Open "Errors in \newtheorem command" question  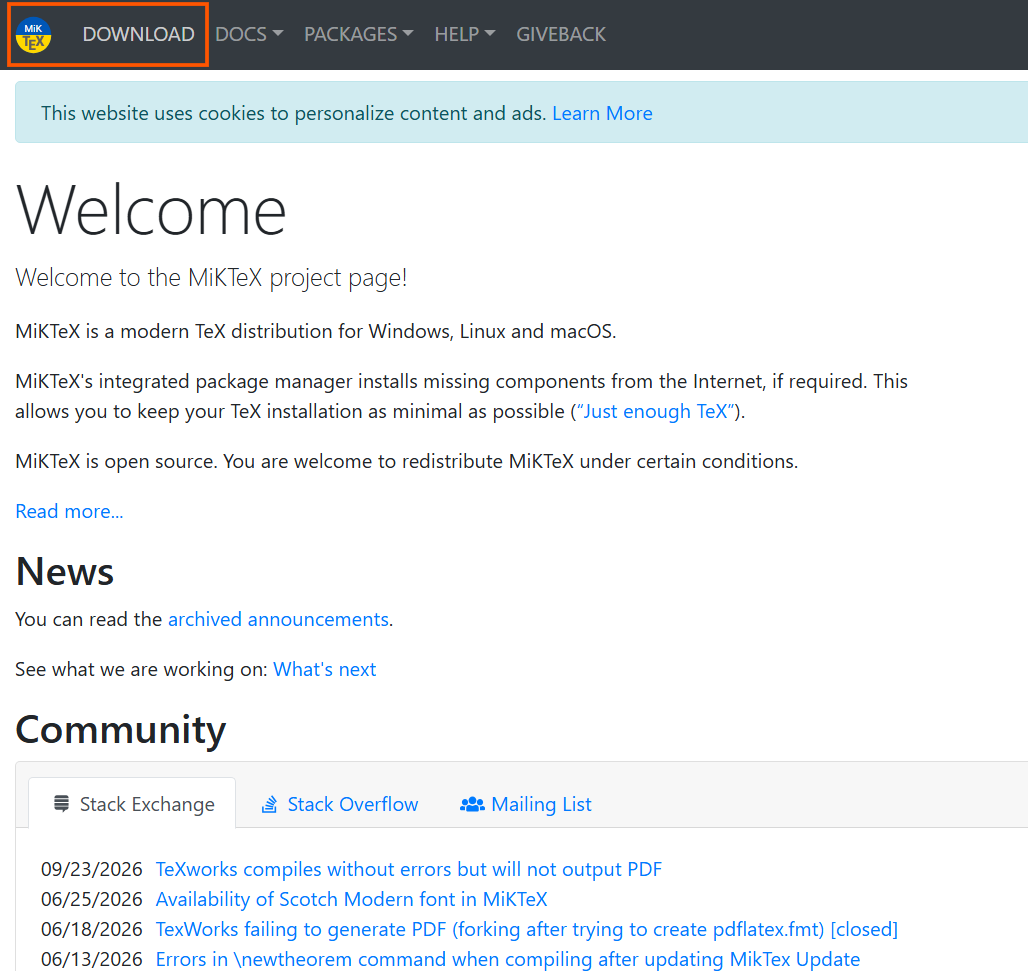point(507,959)
